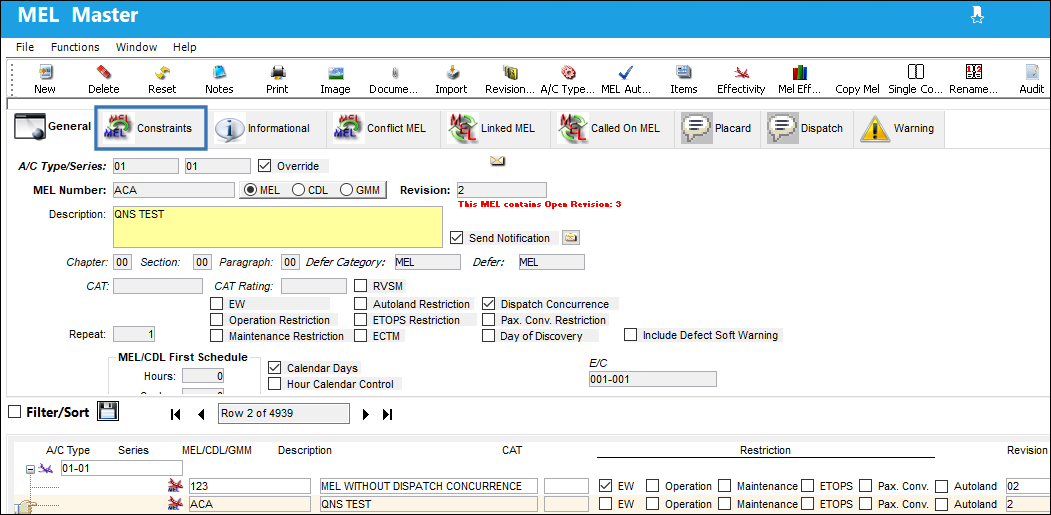
Task: Click the Copy Mel toolbar item
Action: point(857,89)
